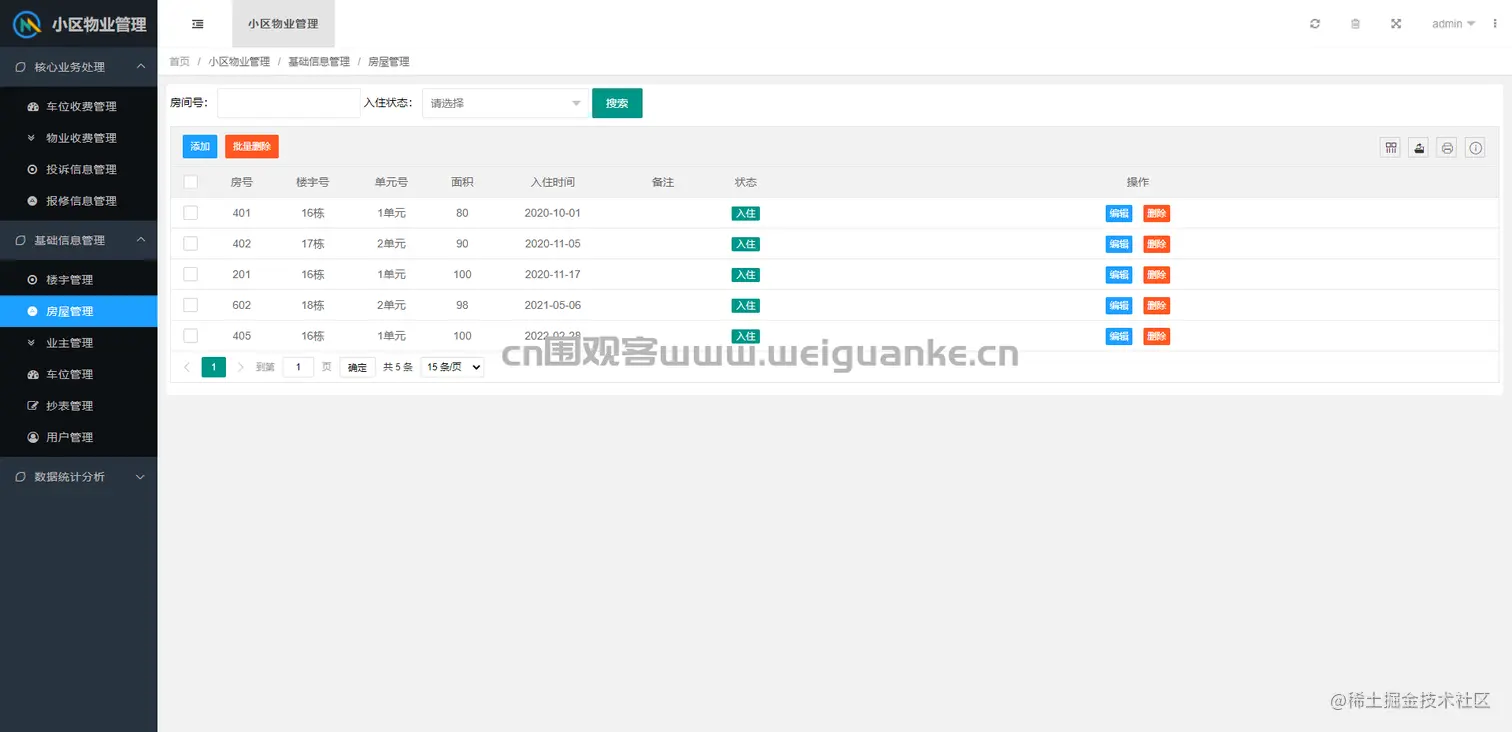Focus the 房间号 input field
The height and width of the screenshot is (732, 1512).
coord(289,103)
